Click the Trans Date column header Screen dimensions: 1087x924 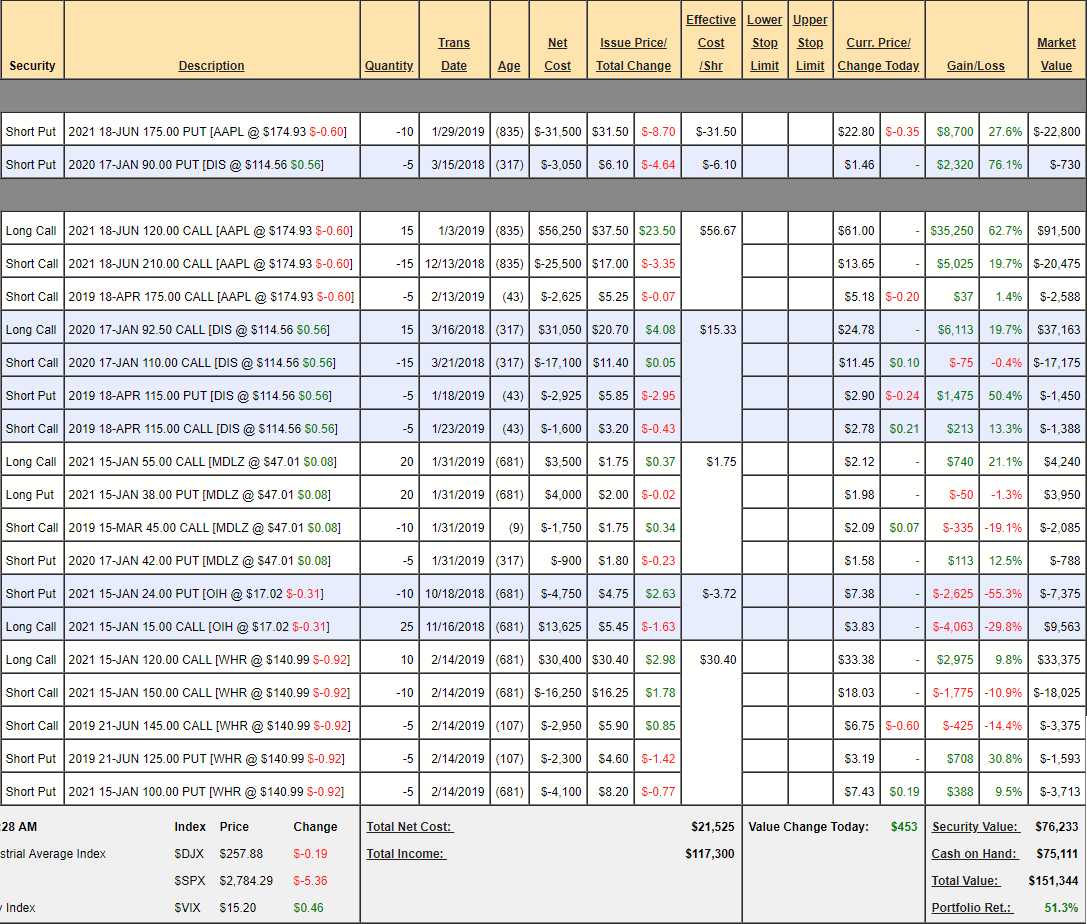[x=454, y=54]
